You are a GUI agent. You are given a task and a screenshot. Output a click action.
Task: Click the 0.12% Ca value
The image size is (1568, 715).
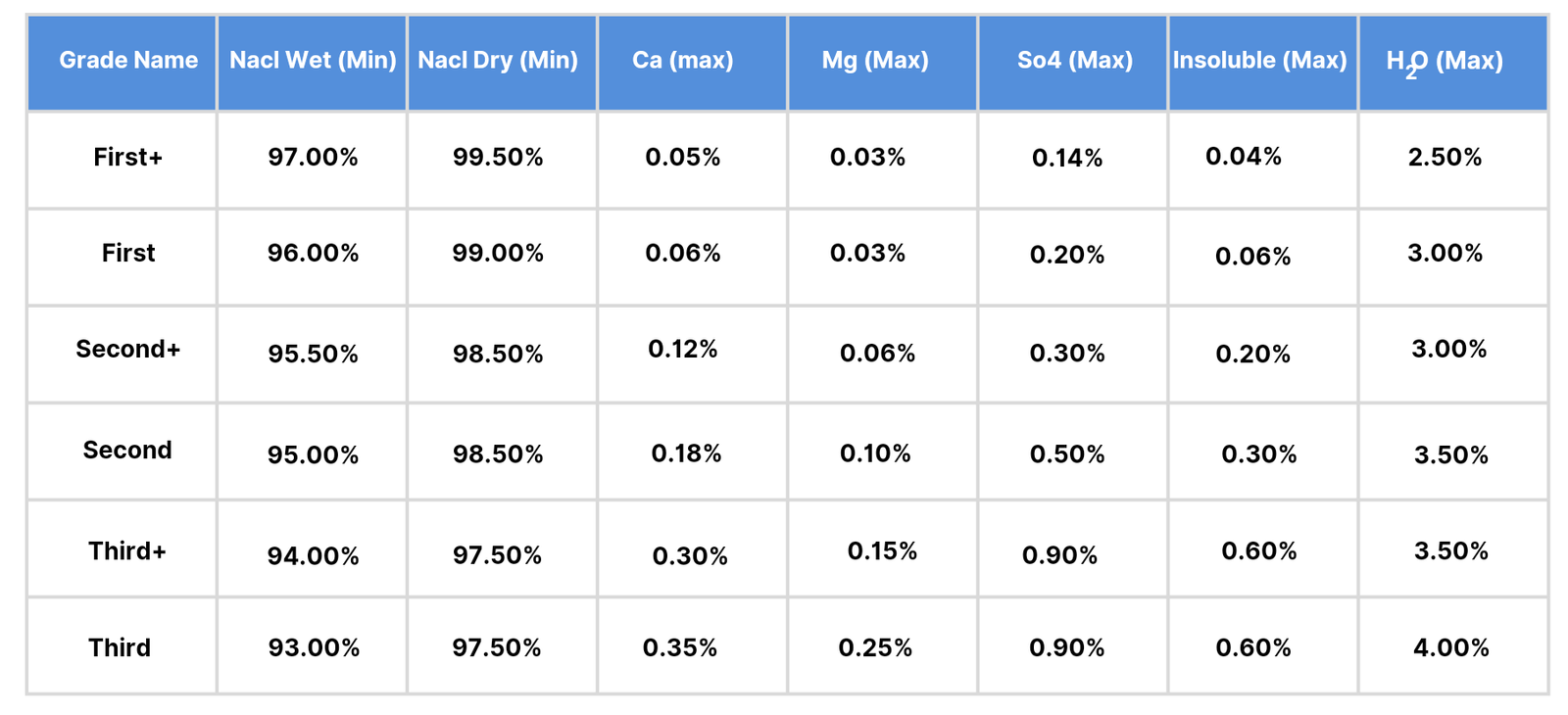click(683, 350)
